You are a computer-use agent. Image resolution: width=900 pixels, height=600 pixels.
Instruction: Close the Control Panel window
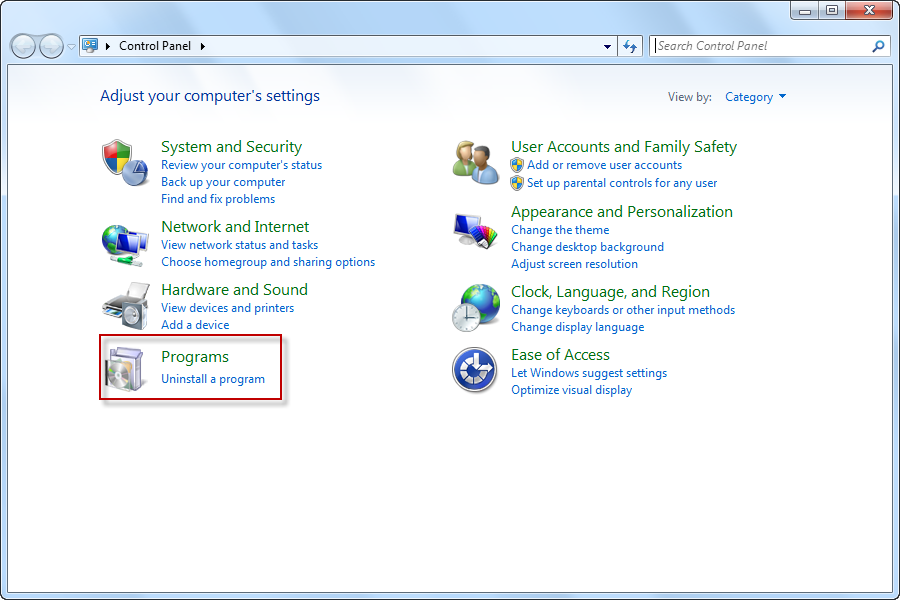[x=869, y=10]
